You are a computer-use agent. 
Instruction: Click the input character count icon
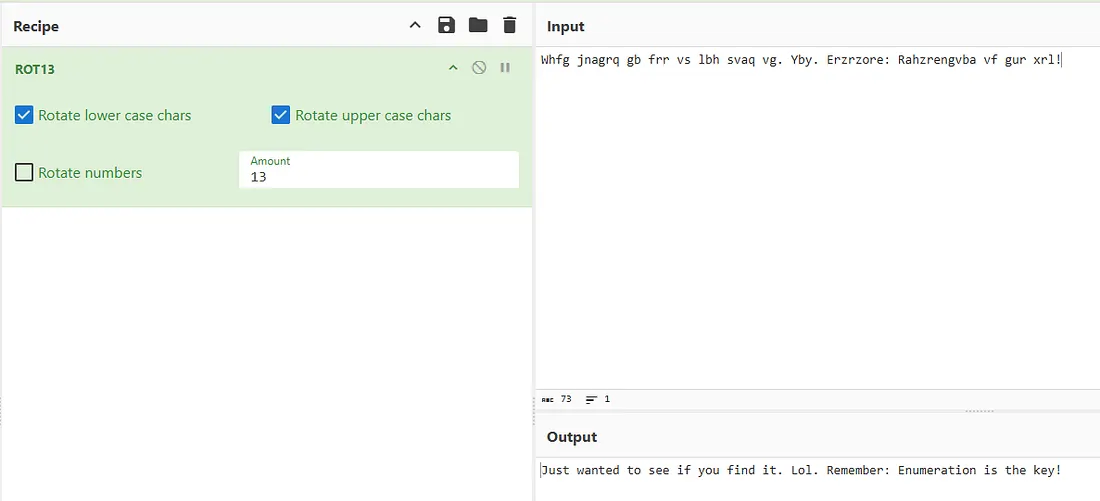coord(547,399)
